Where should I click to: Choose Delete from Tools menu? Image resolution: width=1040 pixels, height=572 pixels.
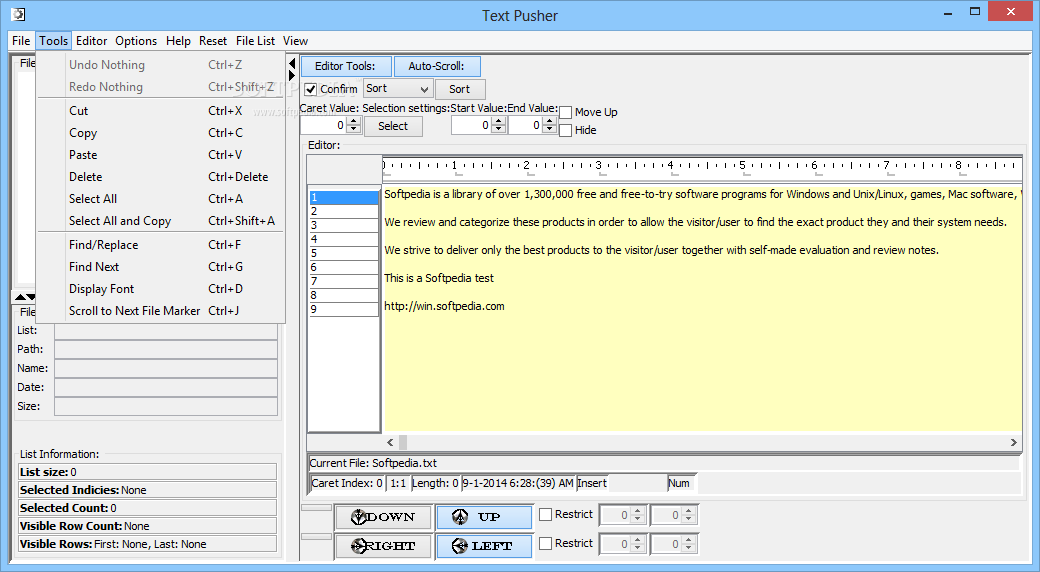click(161, 177)
